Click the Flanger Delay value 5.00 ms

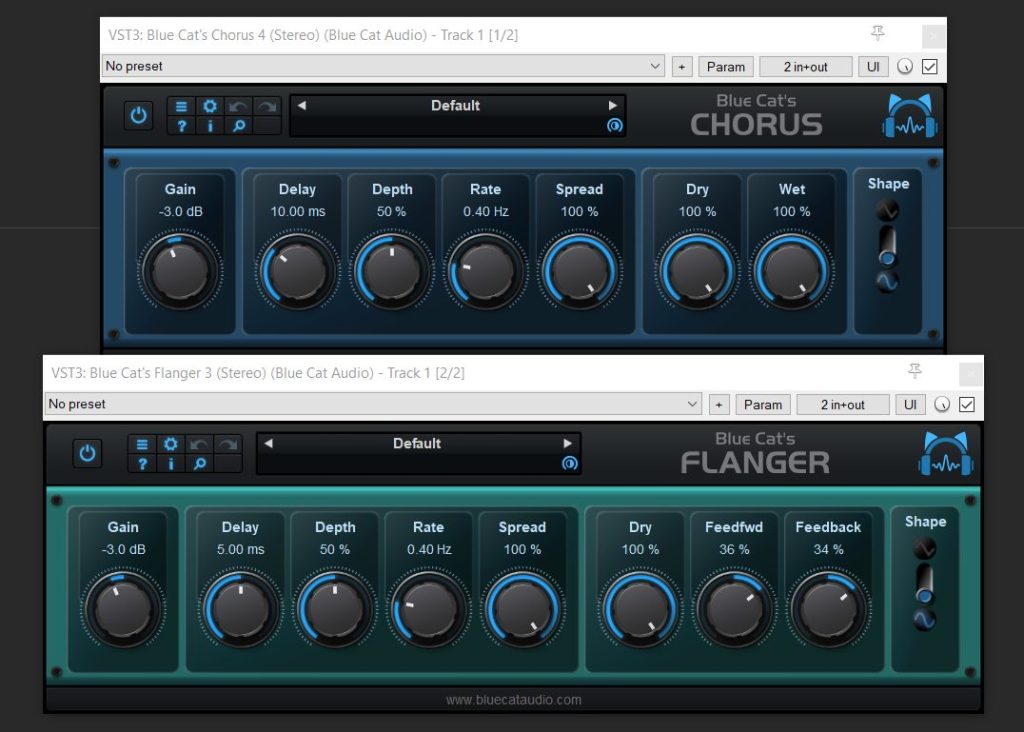click(x=240, y=550)
